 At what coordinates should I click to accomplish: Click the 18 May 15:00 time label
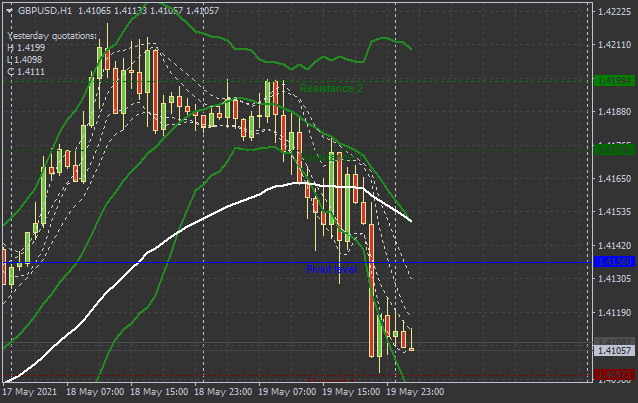(x=159, y=393)
